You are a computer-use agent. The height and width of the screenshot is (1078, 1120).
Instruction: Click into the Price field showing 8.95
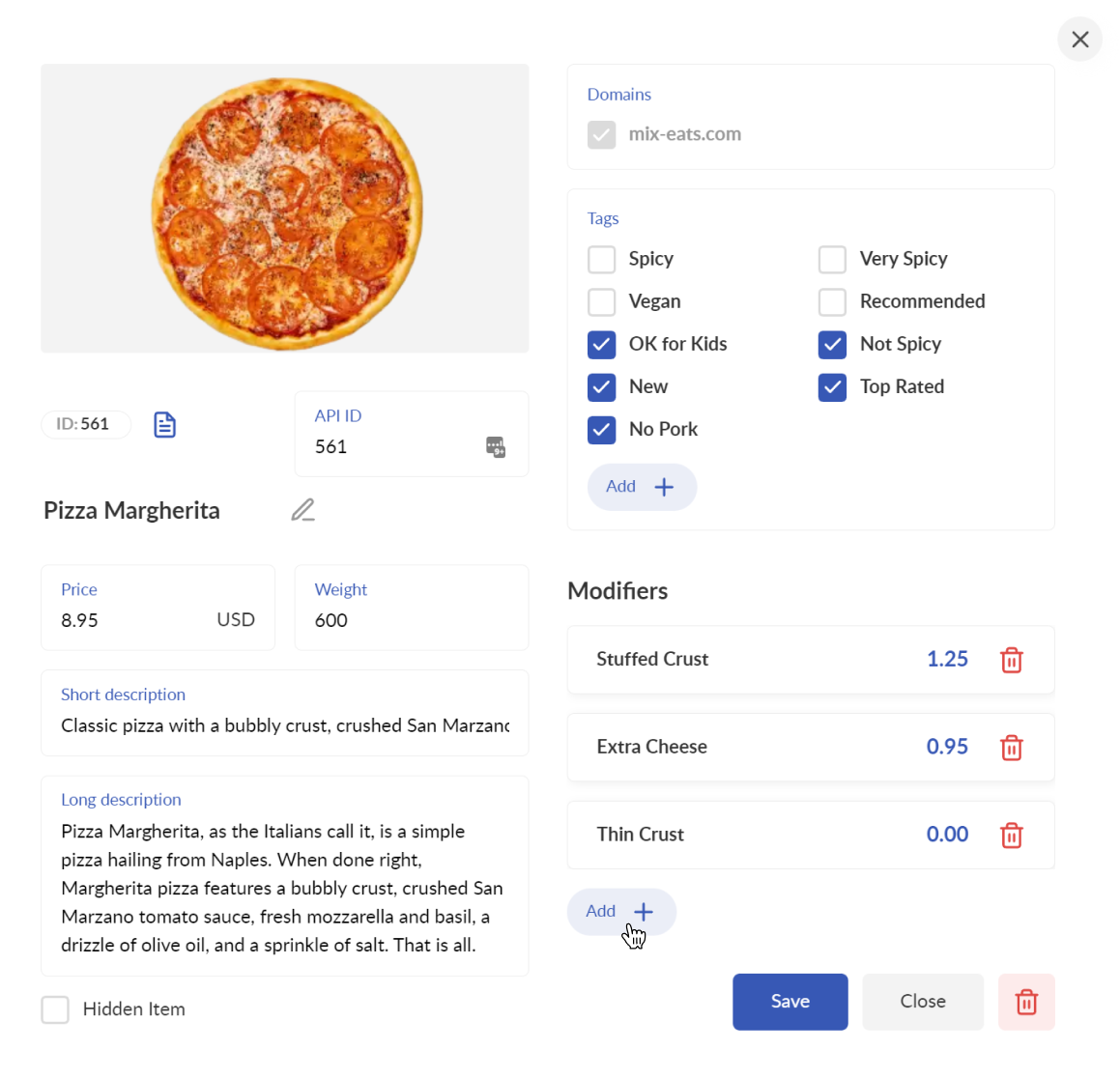pyautogui.click(x=158, y=608)
